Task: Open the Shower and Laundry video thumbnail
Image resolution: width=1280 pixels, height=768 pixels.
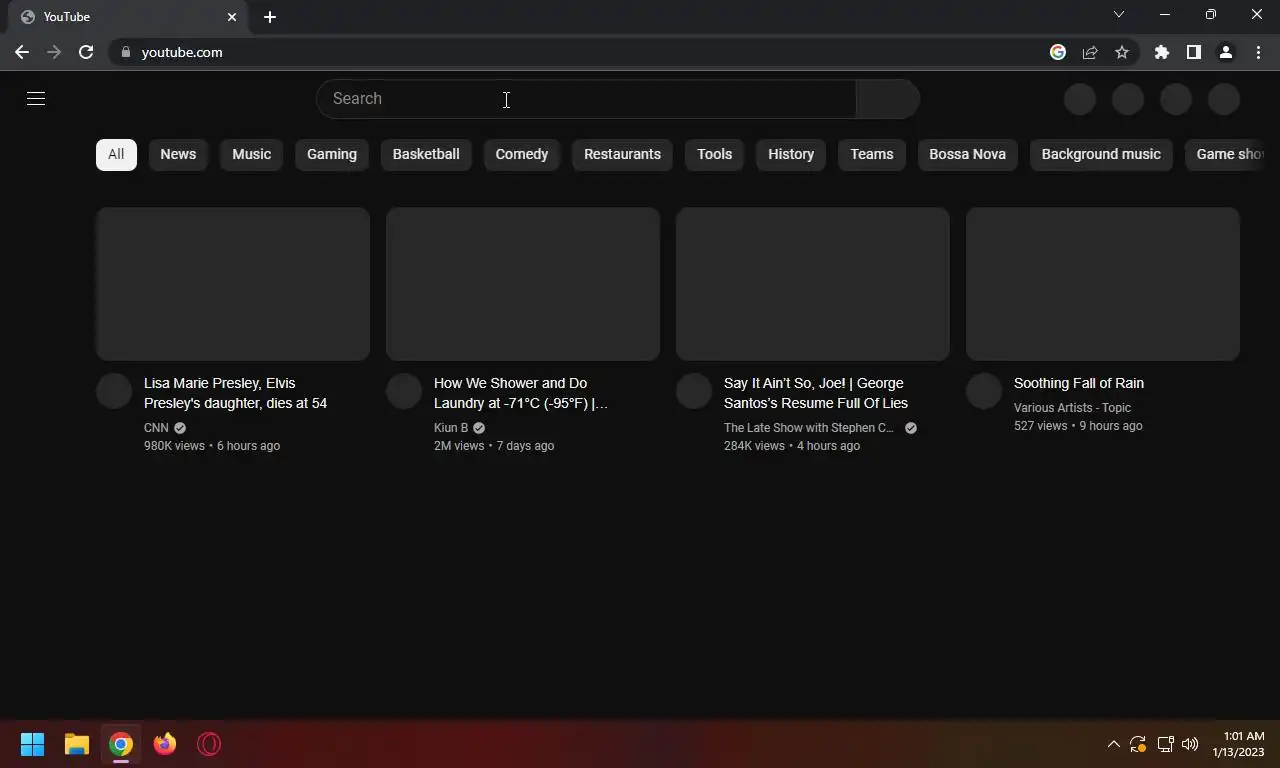Action: click(x=523, y=284)
